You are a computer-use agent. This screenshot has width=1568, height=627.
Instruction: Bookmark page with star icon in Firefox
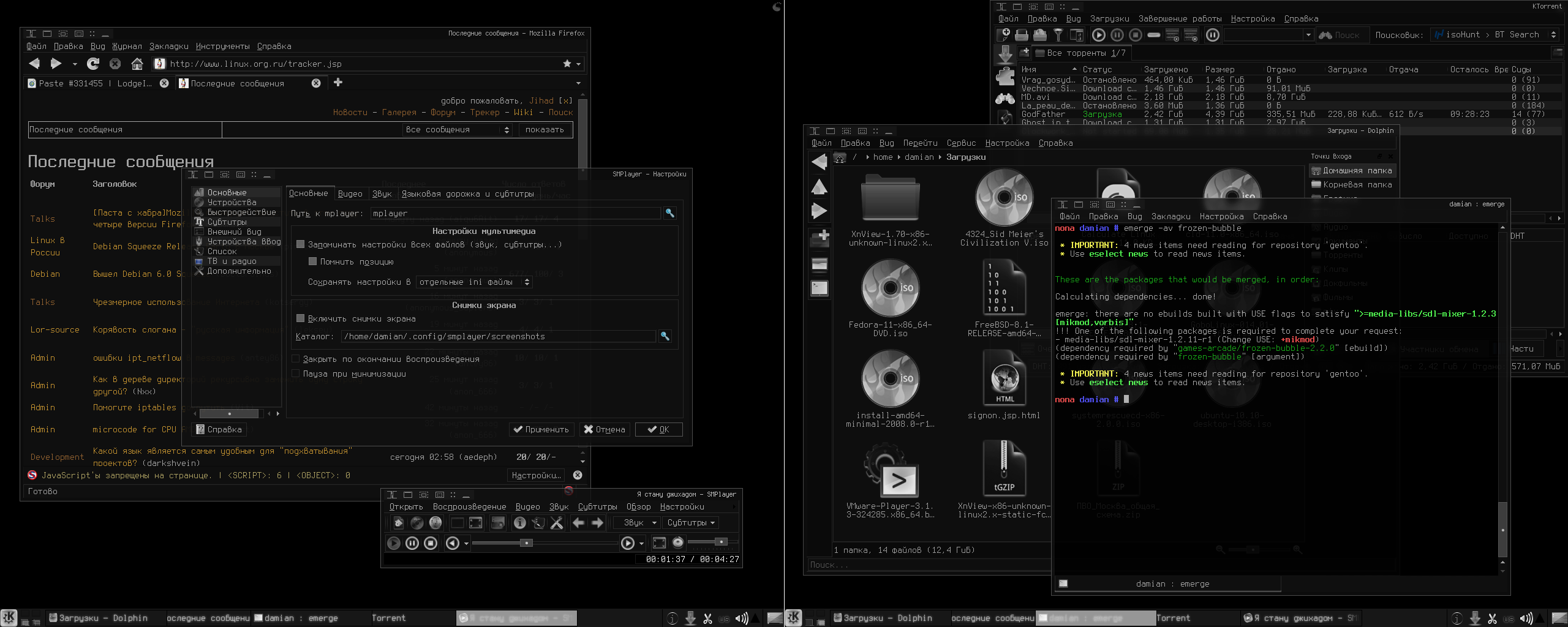pyautogui.click(x=567, y=64)
